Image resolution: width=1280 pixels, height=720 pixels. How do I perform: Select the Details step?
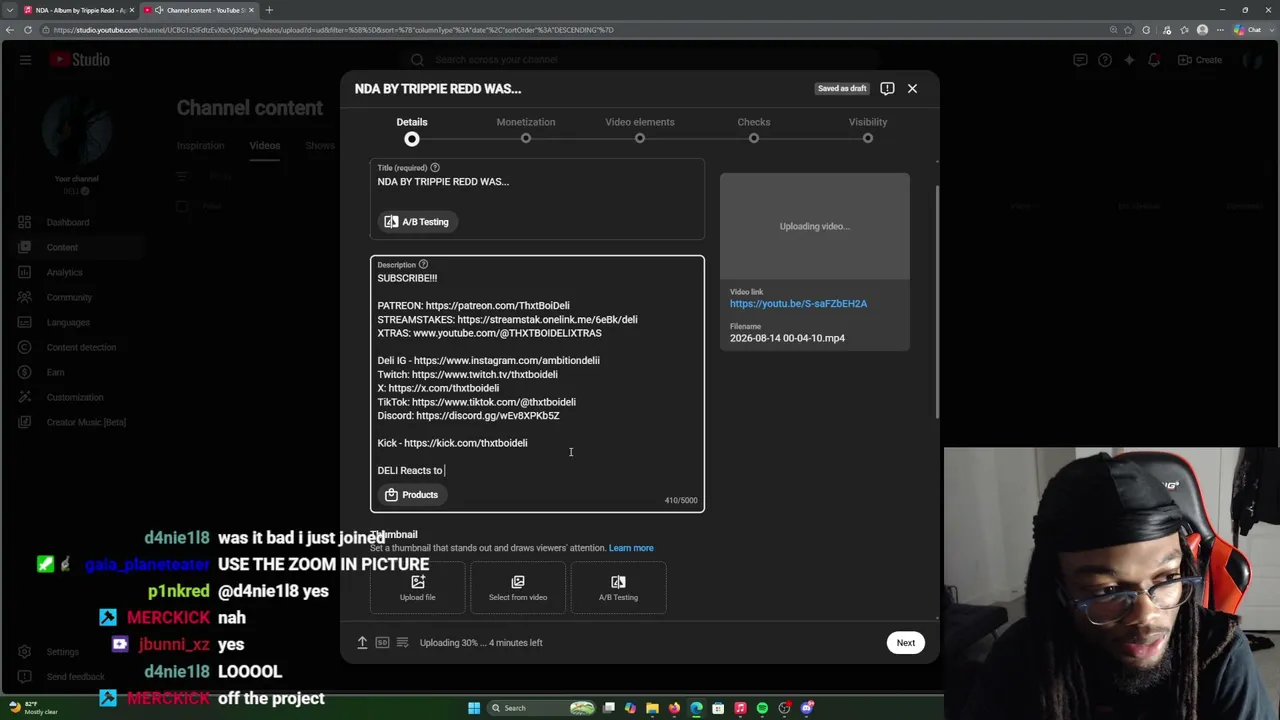412,129
